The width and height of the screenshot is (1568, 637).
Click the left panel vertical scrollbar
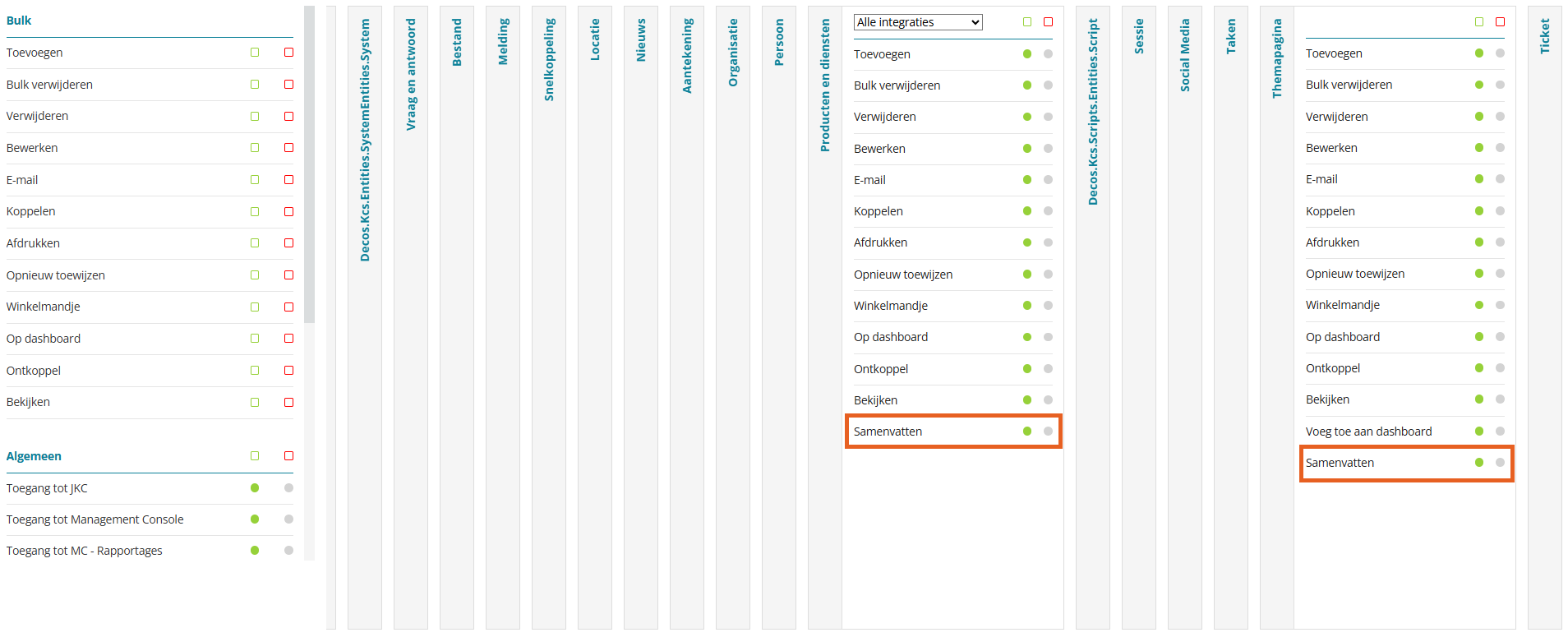pos(309,164)
